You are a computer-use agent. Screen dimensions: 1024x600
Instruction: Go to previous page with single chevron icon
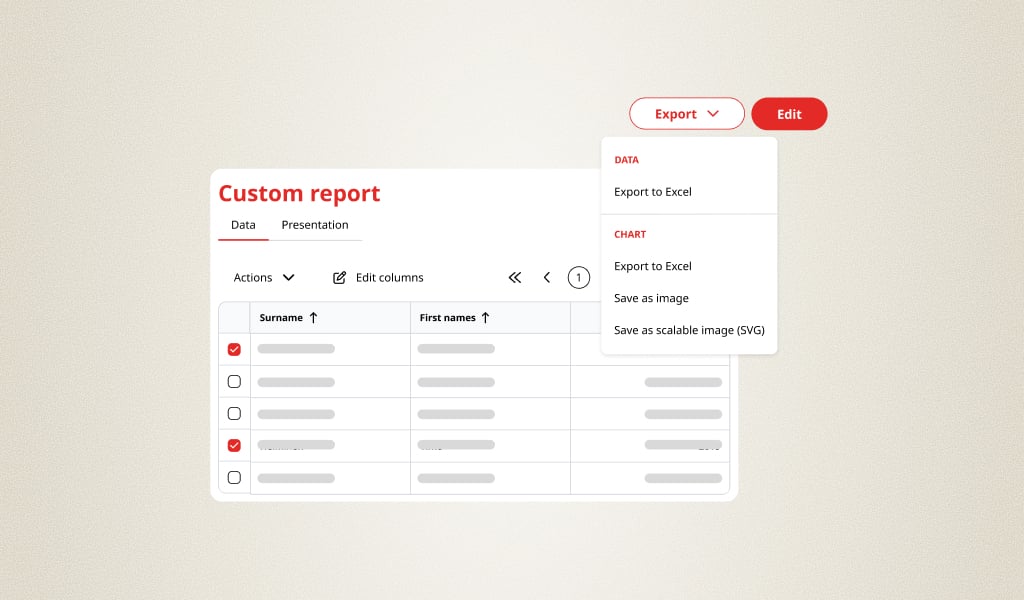[547, 277]
